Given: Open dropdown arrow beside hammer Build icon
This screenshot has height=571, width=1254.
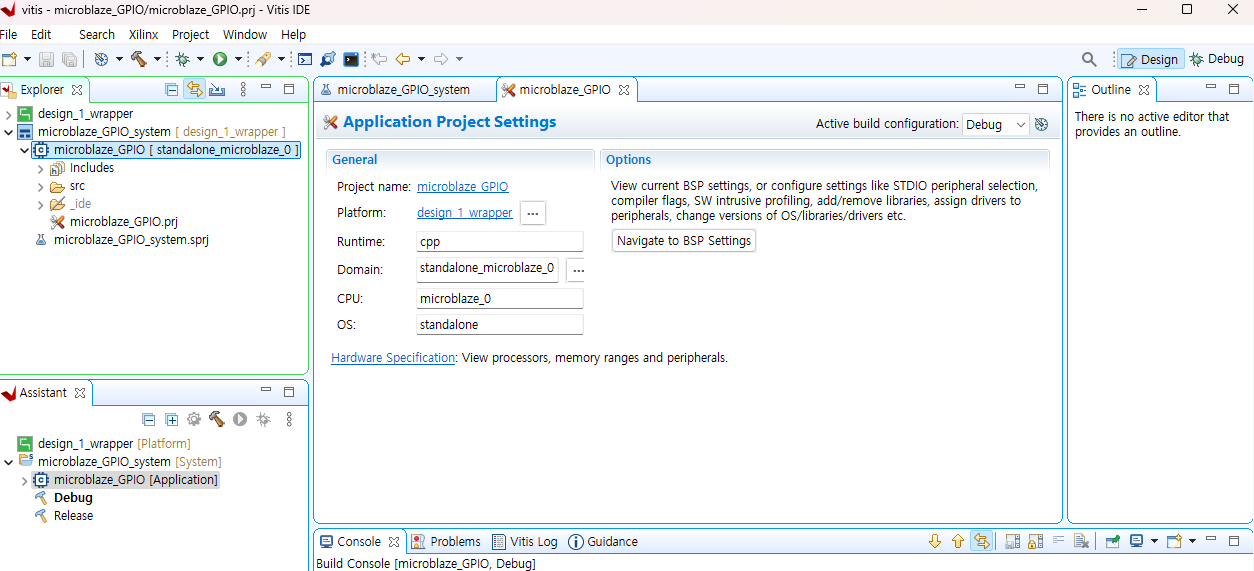Looking at the screenshot, I should pyautogui.click(x=157, y=59).
